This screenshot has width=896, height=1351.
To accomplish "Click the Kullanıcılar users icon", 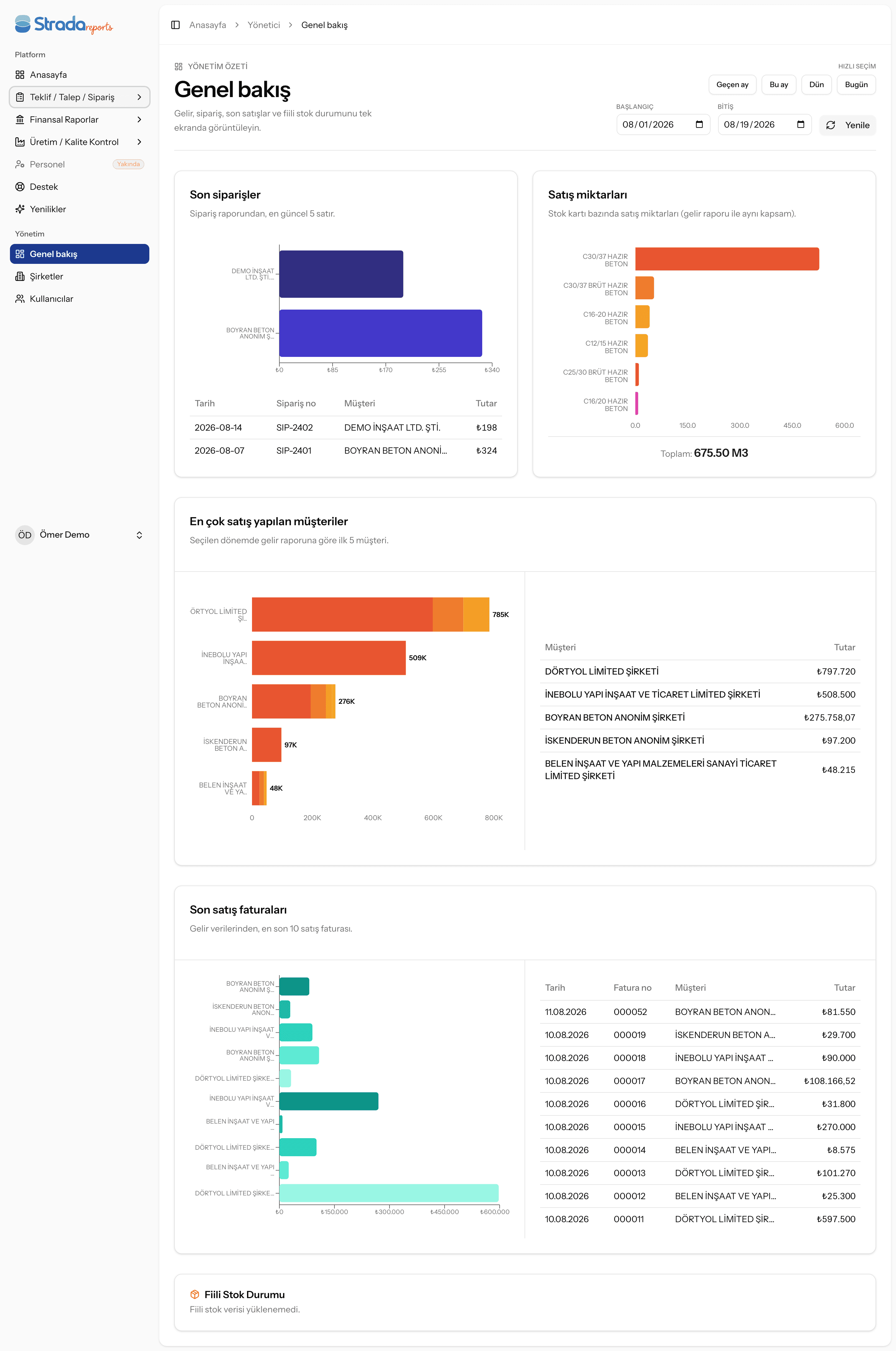I will pyautogui.click(x=20, y=299).
